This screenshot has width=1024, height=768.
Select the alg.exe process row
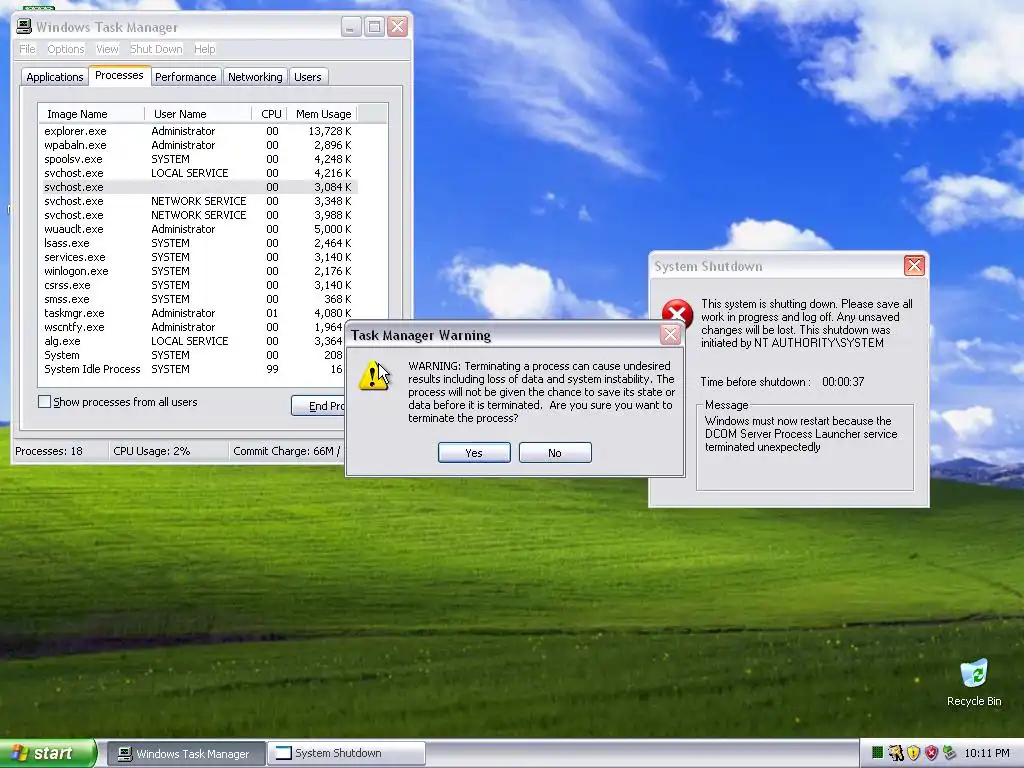[191, 341]
